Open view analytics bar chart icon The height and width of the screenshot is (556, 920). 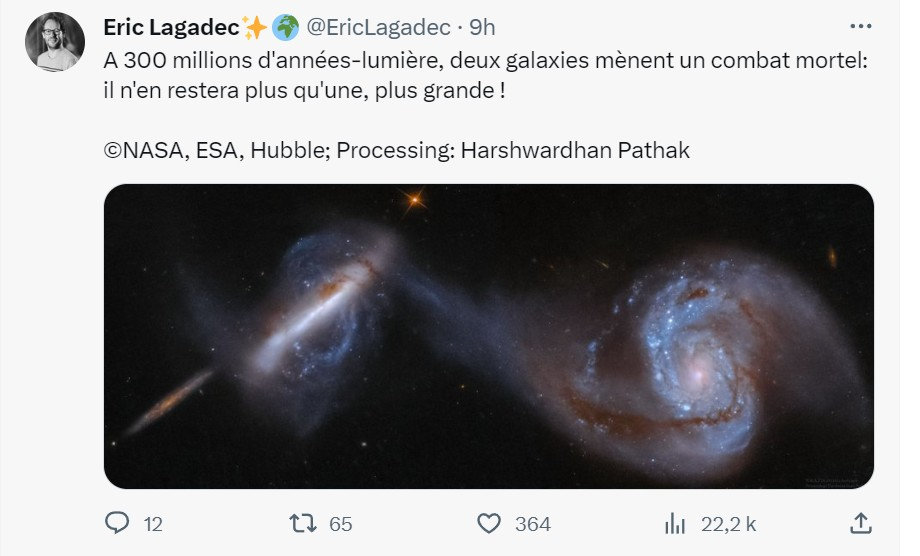(x=675, y=523)
